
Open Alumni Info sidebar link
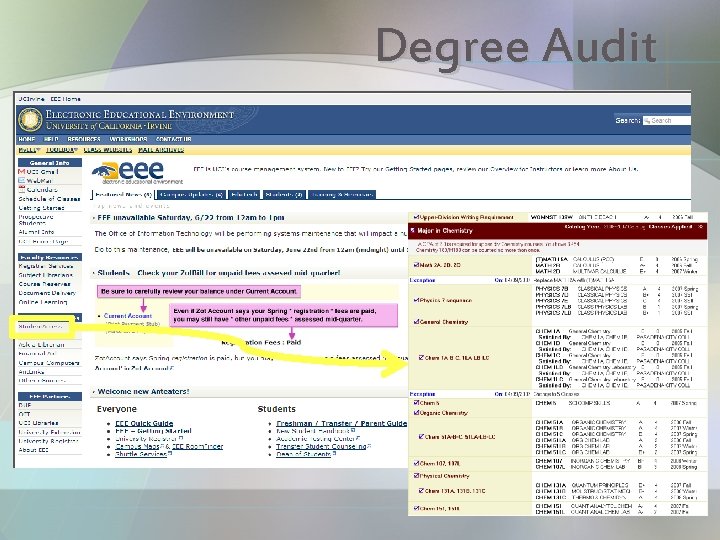tap(36, 232)
